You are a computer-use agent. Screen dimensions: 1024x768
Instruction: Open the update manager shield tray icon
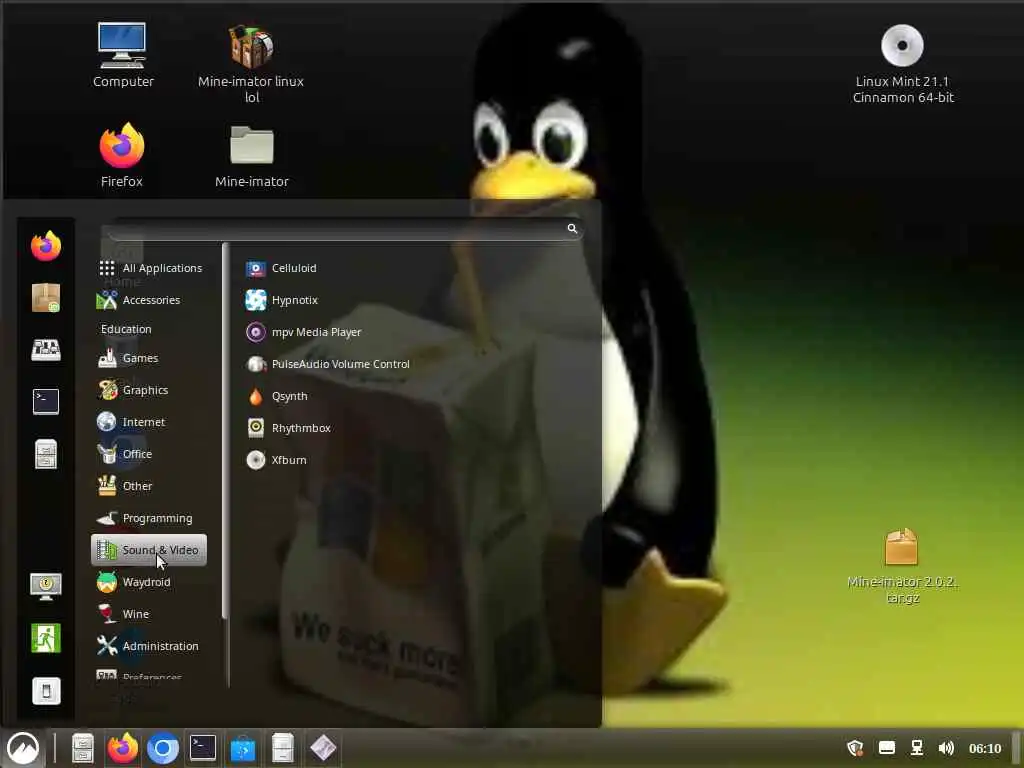(x=855, y=748)
